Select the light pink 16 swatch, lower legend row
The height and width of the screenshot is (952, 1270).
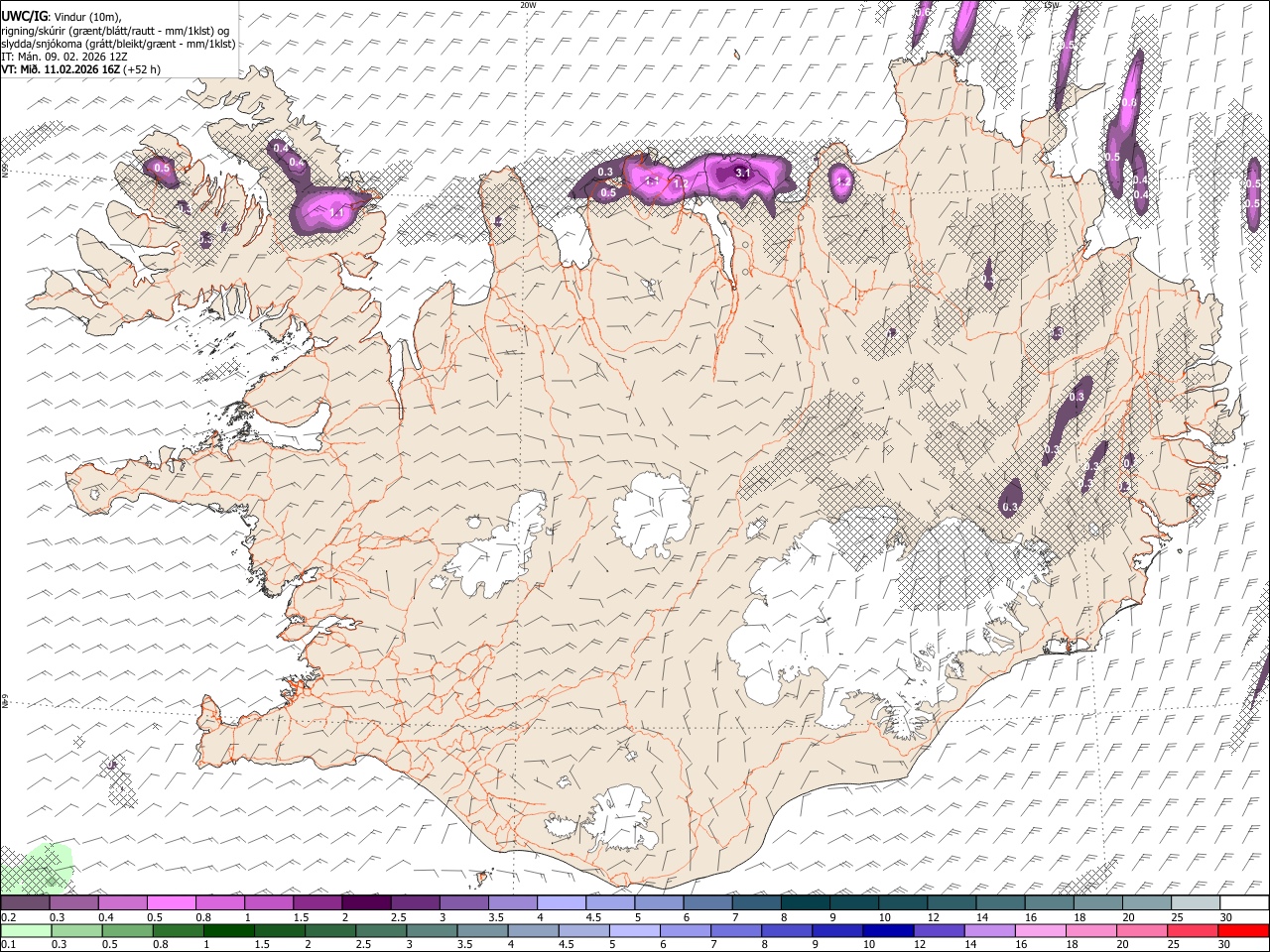pyautogui.click(x=1040, y=930)
